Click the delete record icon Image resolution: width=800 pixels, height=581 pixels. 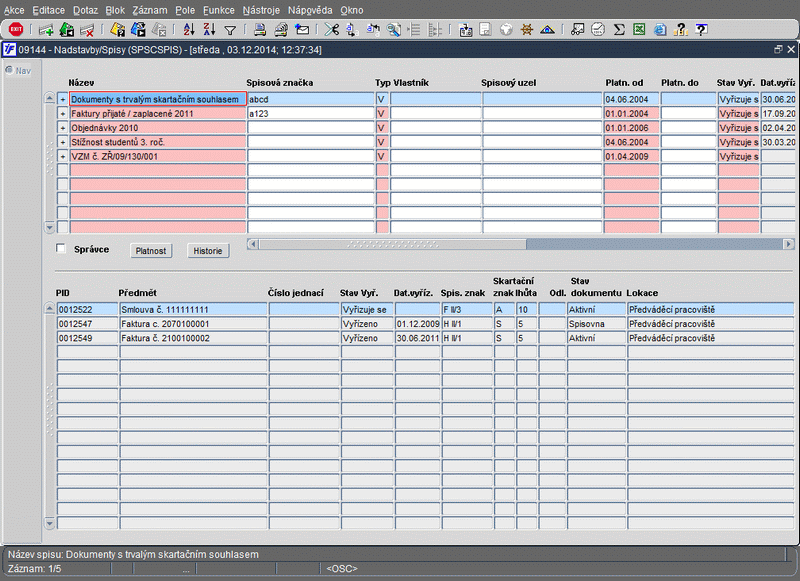click(87, 30)
